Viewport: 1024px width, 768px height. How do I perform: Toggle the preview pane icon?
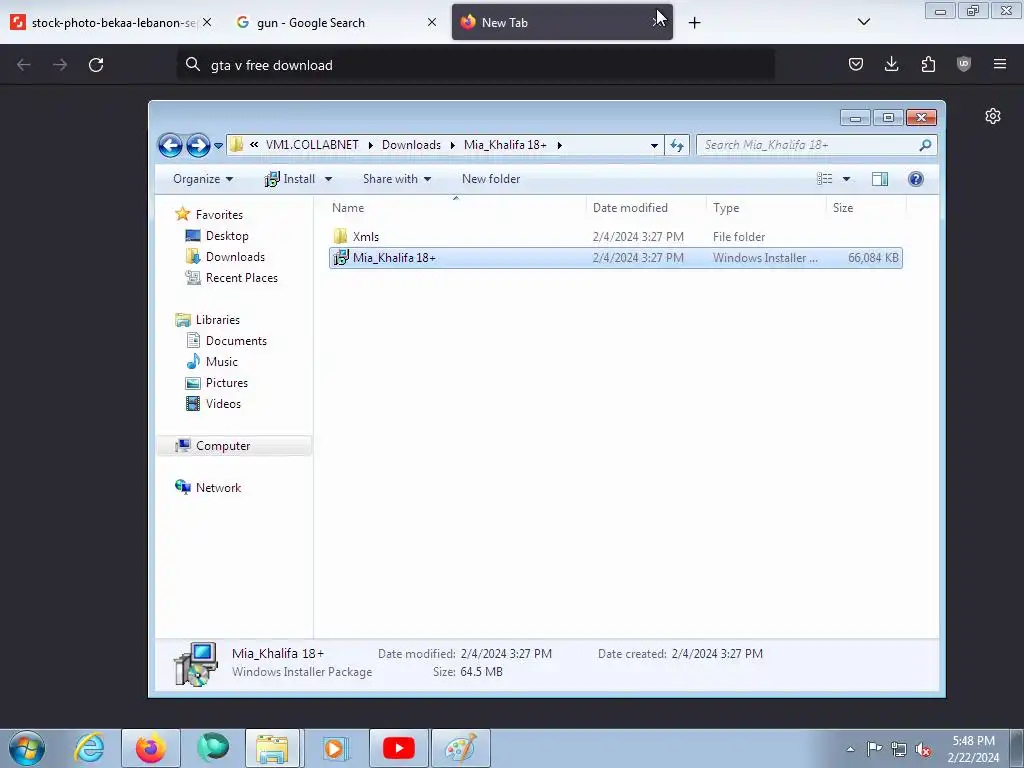point(880,179)
